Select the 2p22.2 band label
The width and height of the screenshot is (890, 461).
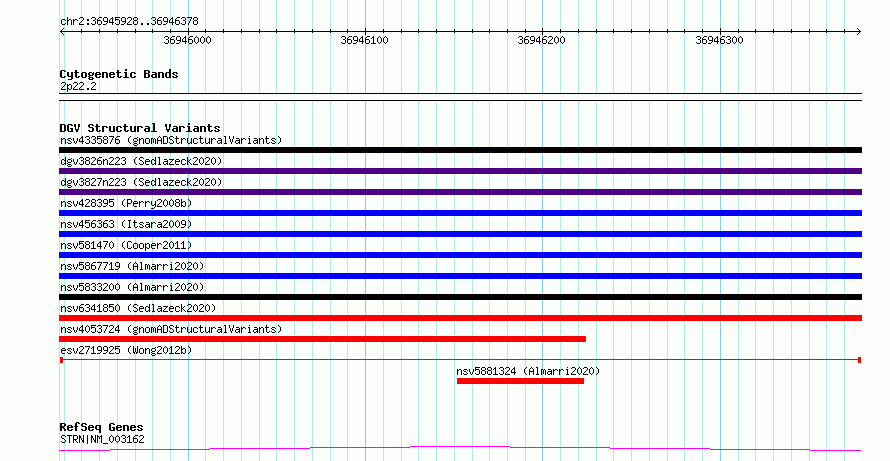tap(78, 86)
